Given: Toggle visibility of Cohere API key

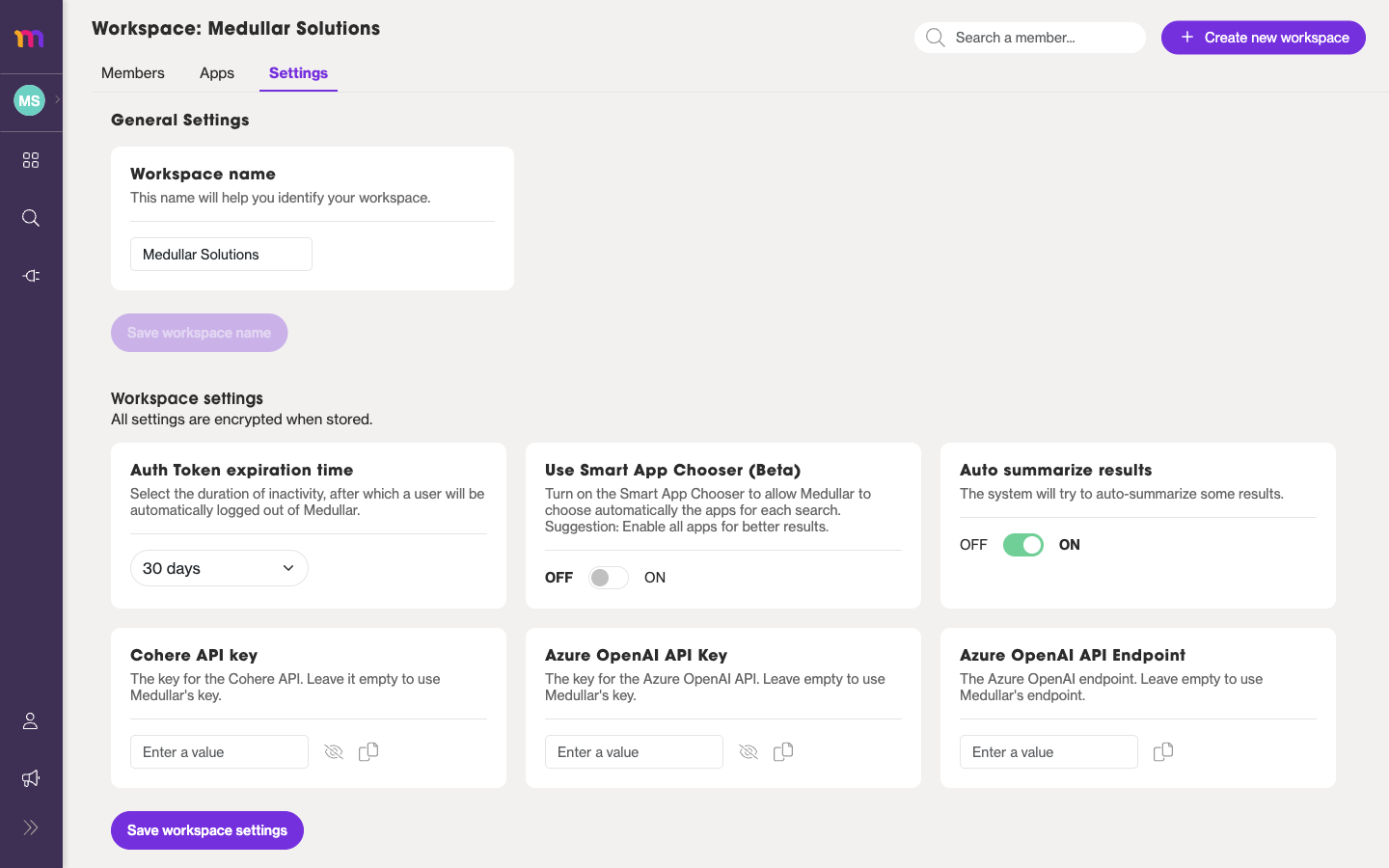Looking at the screenshot, I should pos(334,752).
